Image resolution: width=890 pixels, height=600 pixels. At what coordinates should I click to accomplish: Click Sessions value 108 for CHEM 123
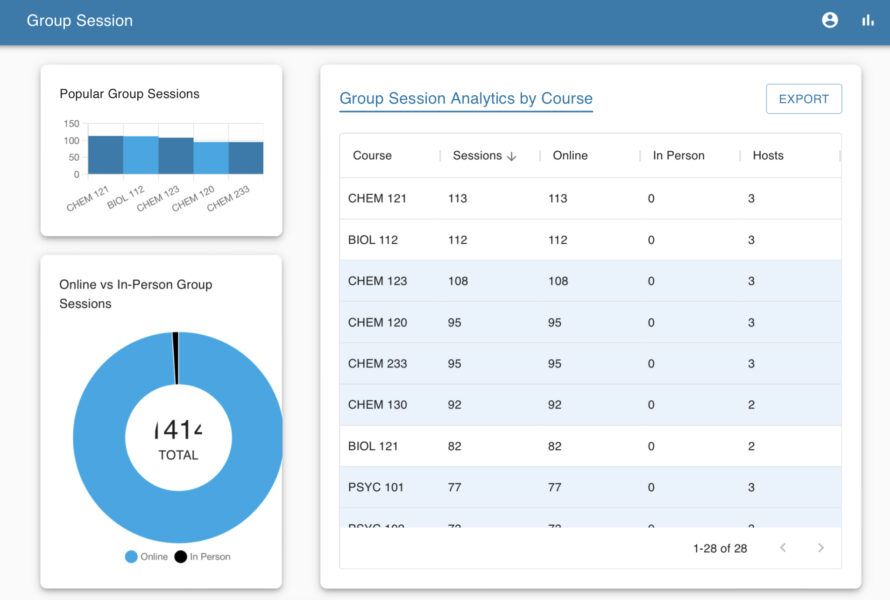458,281
